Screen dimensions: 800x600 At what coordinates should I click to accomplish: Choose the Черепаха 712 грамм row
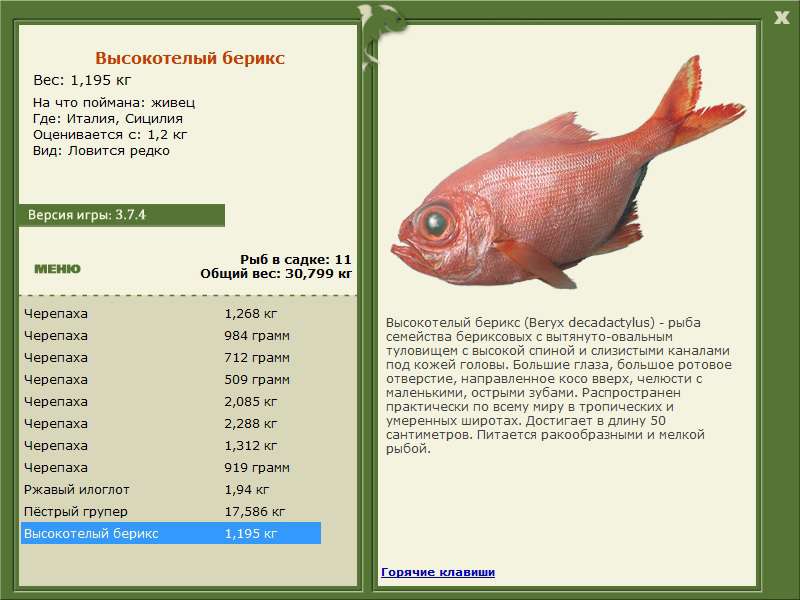pyautogui.click(x=170, y=358)
